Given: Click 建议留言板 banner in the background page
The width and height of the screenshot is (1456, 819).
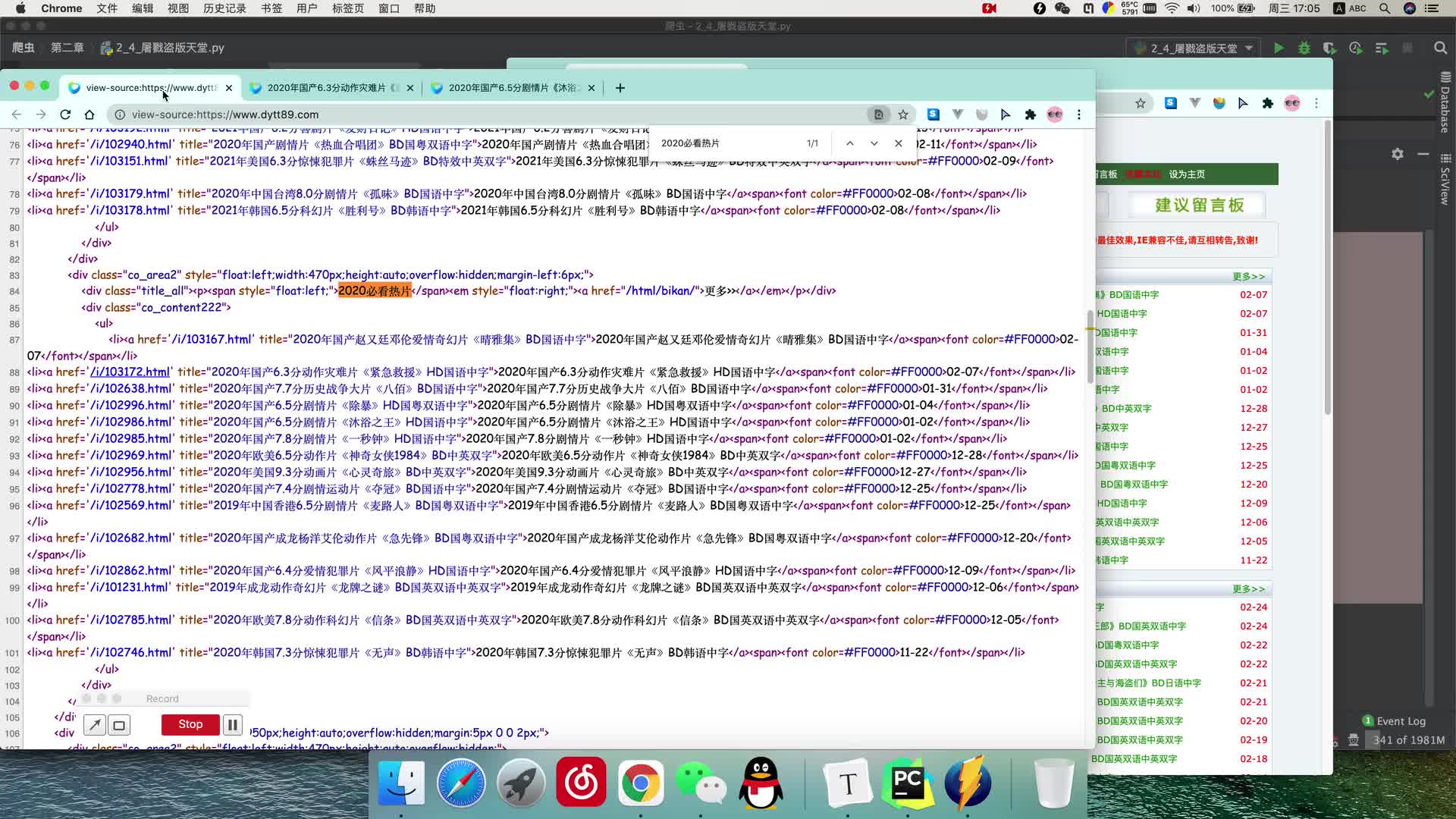Looking at the screenshot, I should click(x=1199, y=206).
